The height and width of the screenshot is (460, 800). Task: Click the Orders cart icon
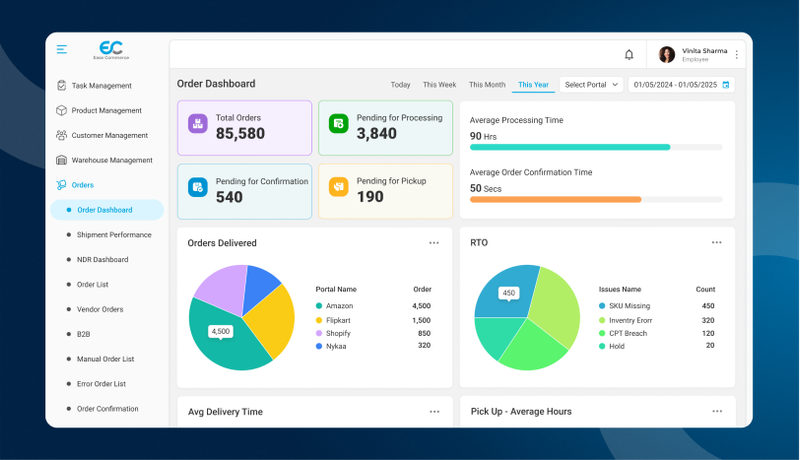click(x=61, y=185)
